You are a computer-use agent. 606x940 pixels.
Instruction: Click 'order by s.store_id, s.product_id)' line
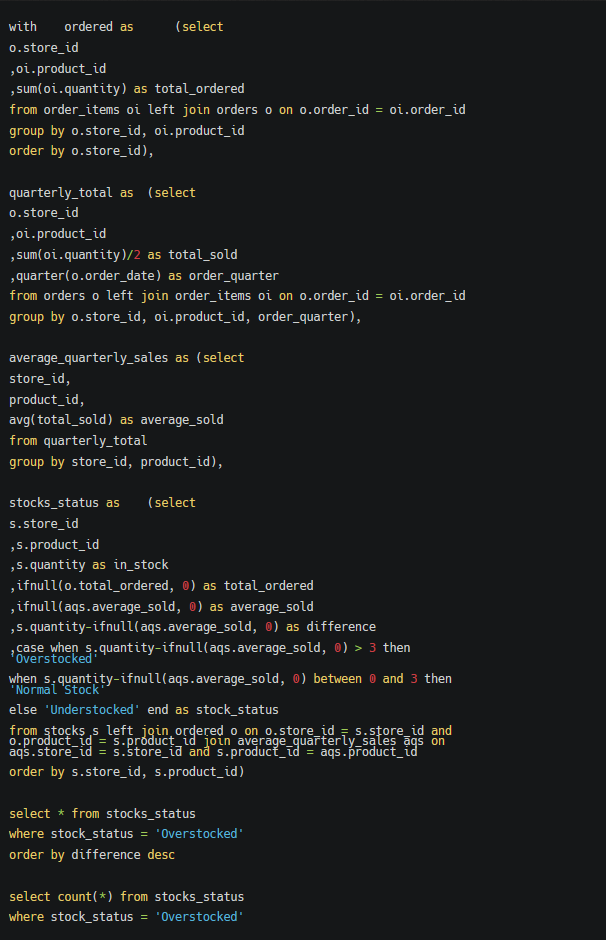click(x=126, y=772)
